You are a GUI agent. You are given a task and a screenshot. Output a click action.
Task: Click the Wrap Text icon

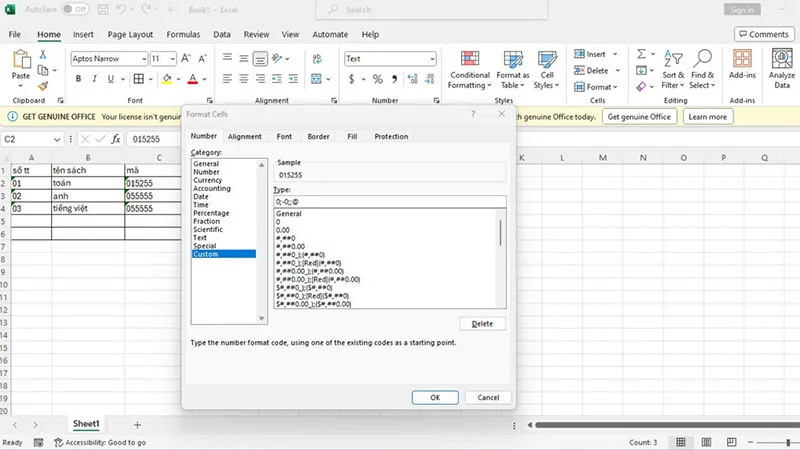tap(317, 59)
